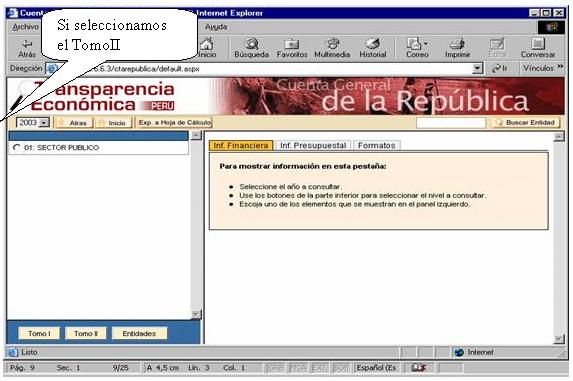Screen dimensions: 573x381
Task: Click the Internet zone globe icon
Action: point(459,352)
